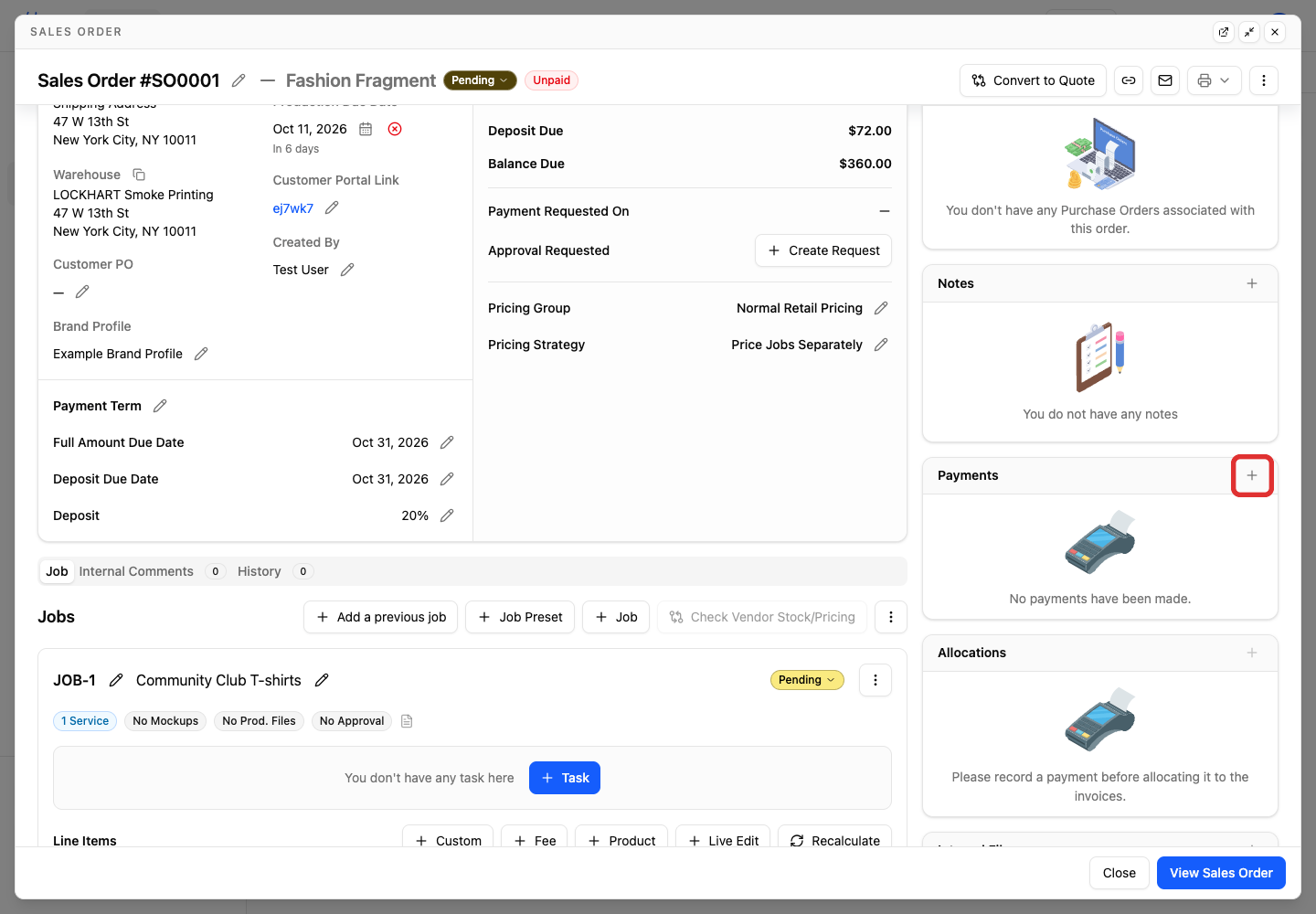Screen dimensions: 1316x914
Task: Edit the 20% Deposit value
Action: [x=447, y=515]
